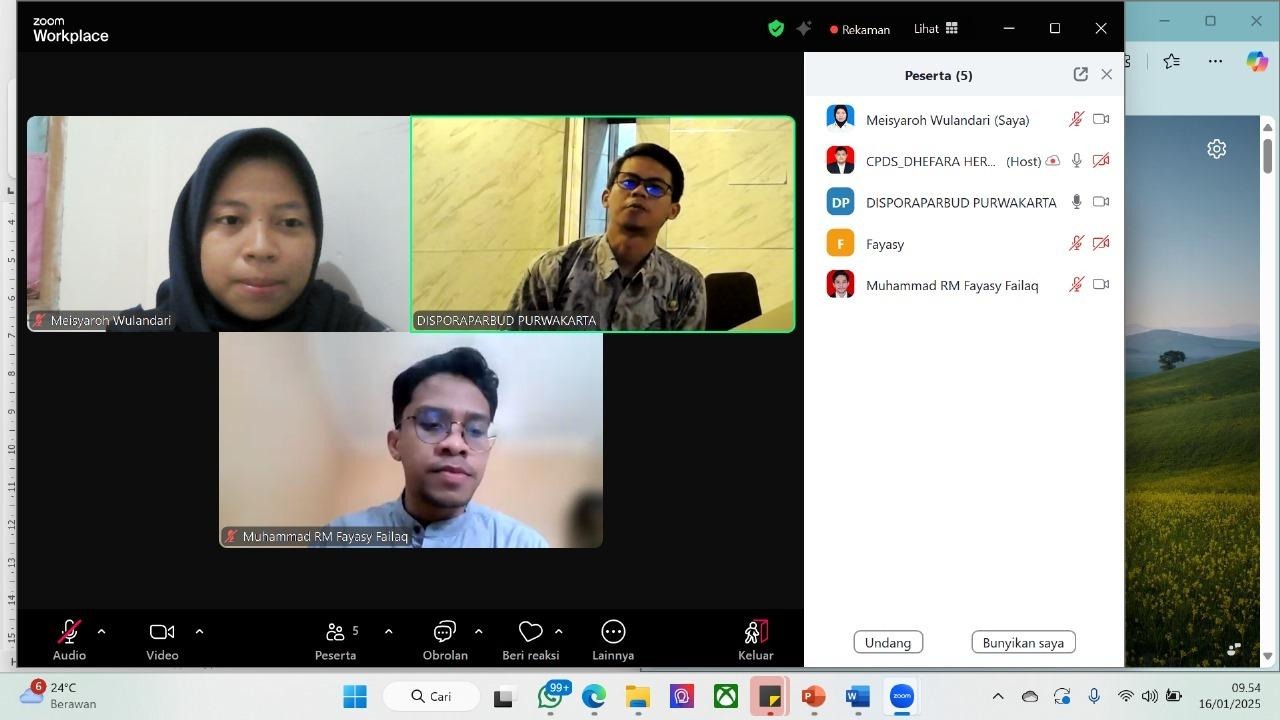1280x720 pixels.
Task: Open the Obrolan chat panel
Action: click(x=444, y=632)
